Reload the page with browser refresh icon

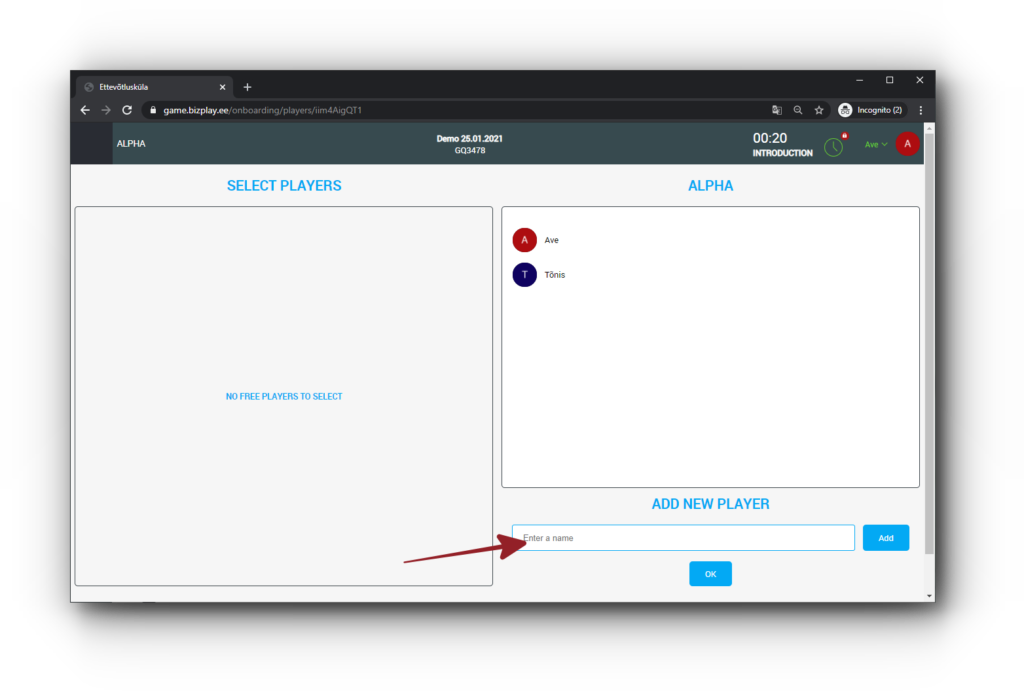pyautogui.click(x=127, y=110)
